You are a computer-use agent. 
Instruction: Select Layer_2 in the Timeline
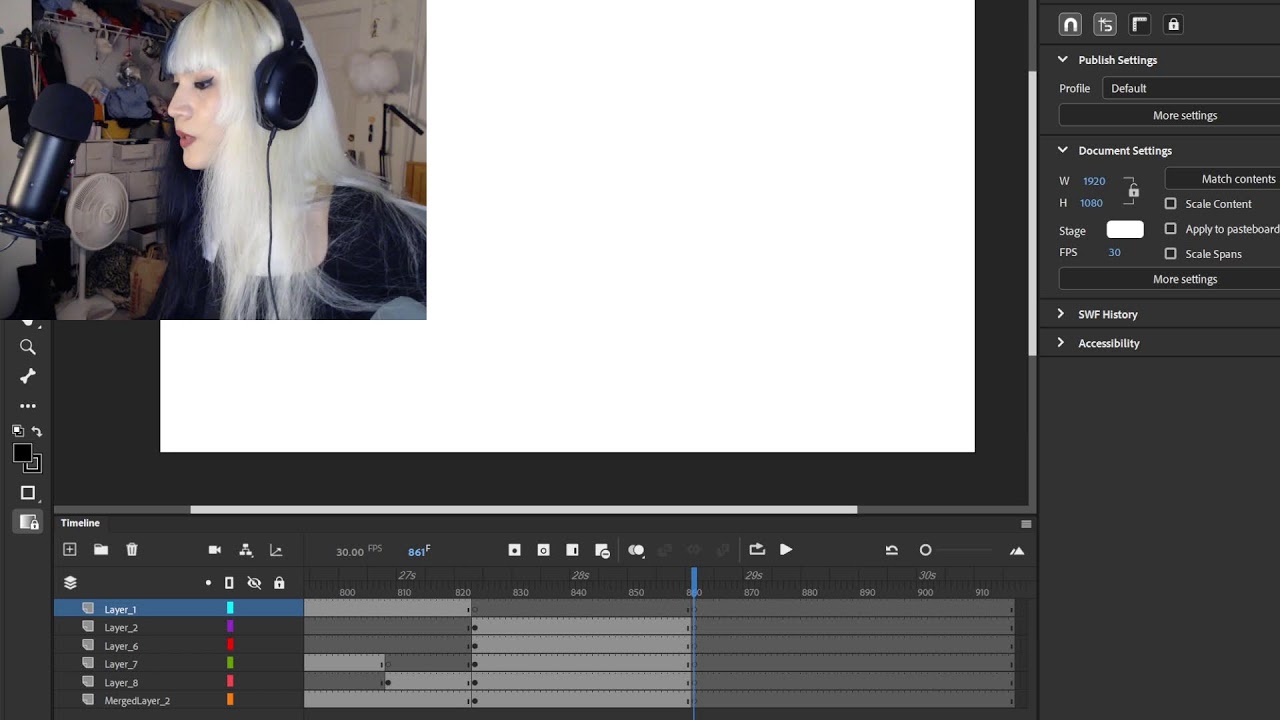pyautogui.click(x=121, y=628)
